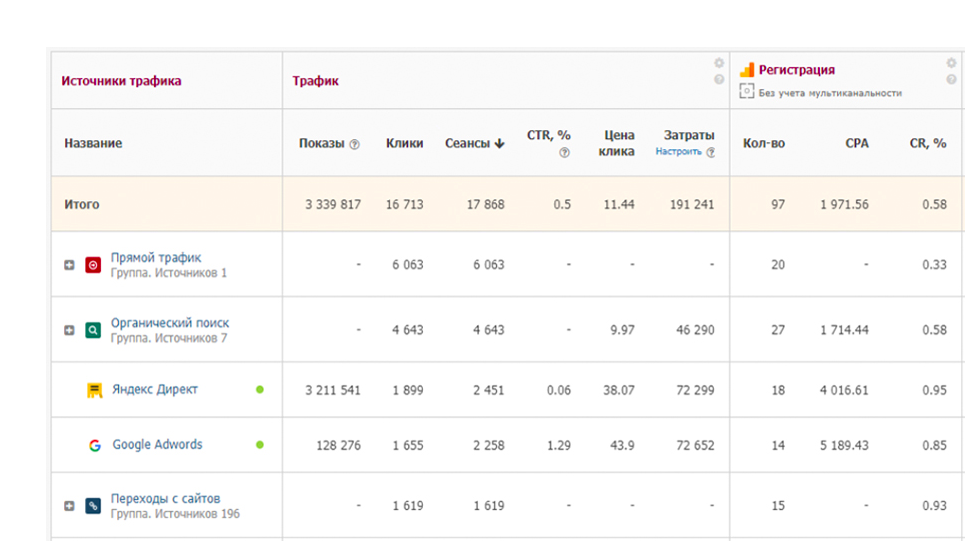Click the Регистрация analytics bar-chart icon

747,70
